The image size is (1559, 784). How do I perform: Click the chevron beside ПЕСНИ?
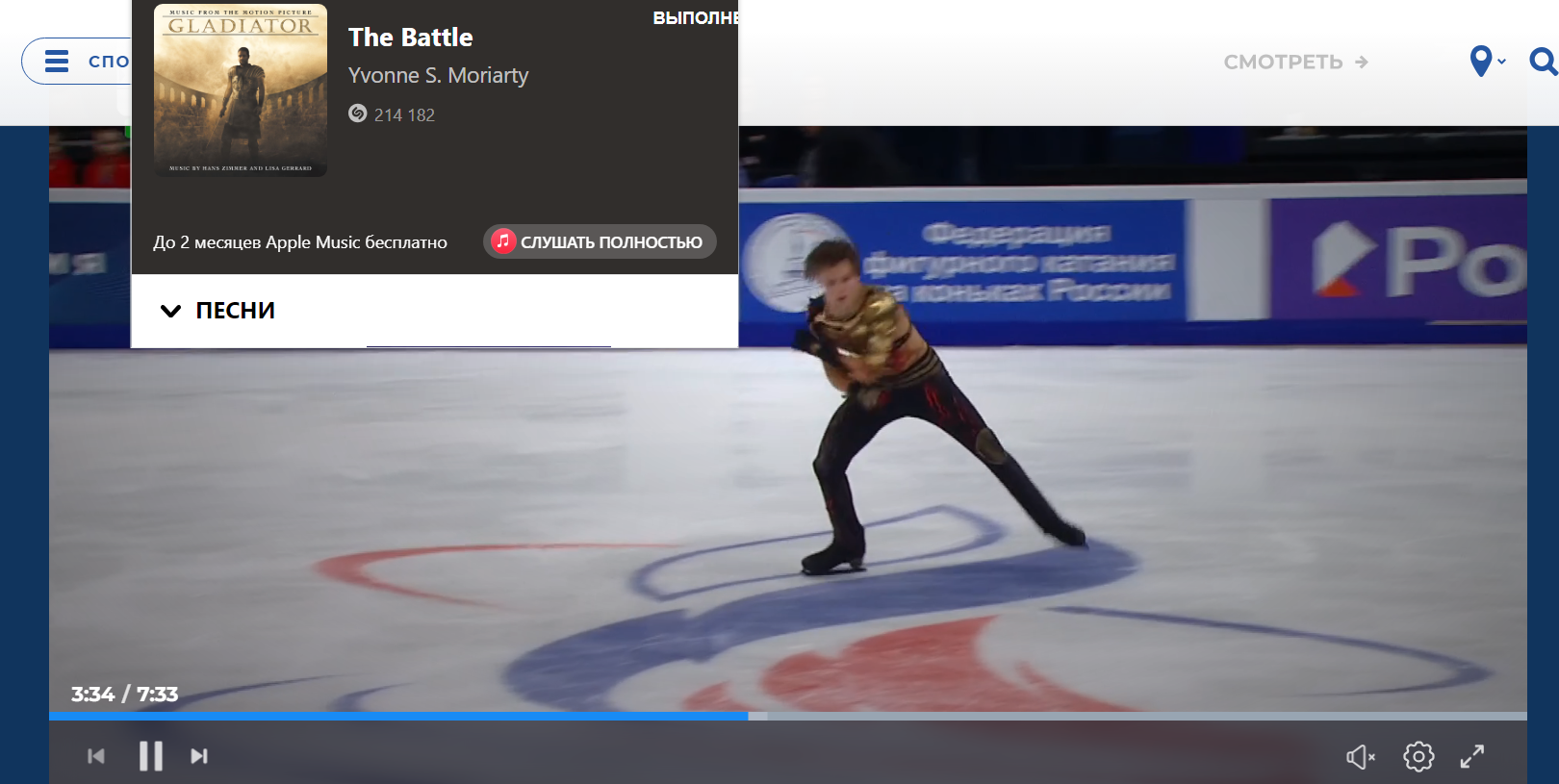[170, 311]
